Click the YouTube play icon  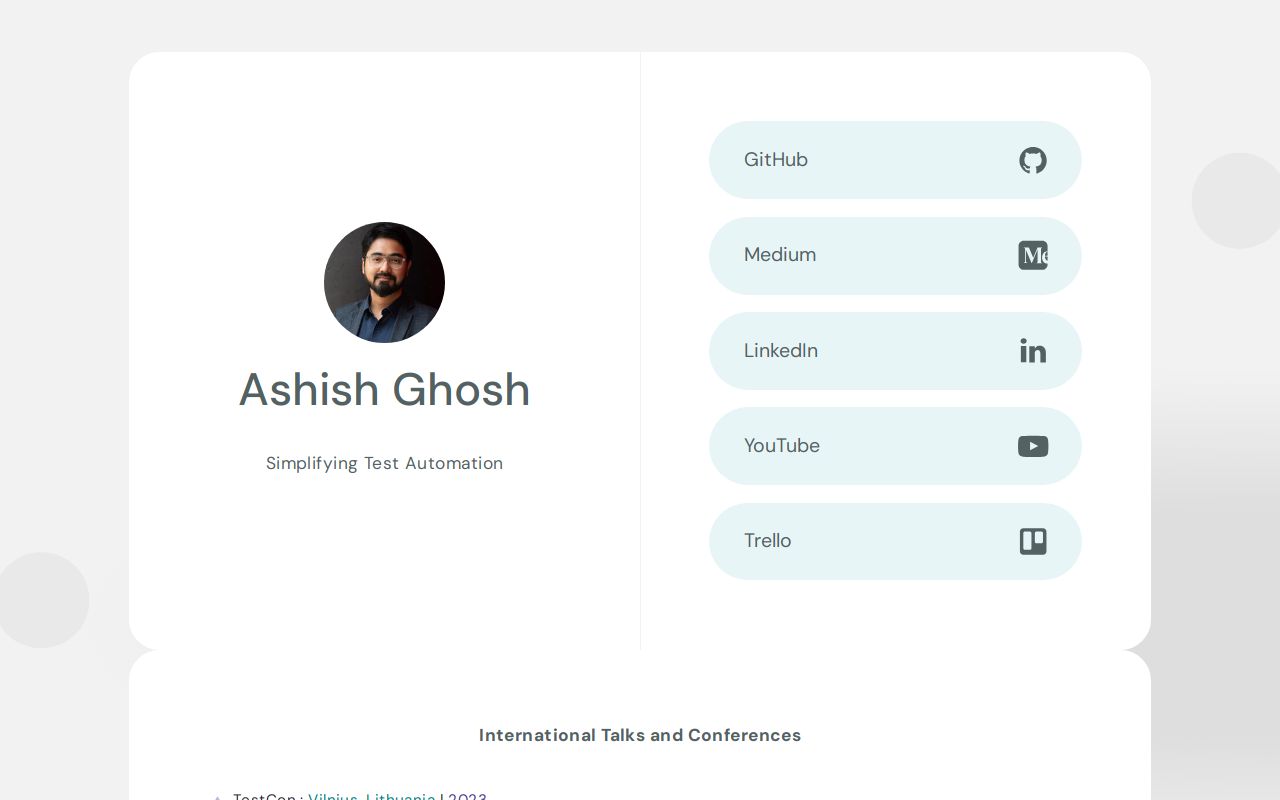(1032, 446)
